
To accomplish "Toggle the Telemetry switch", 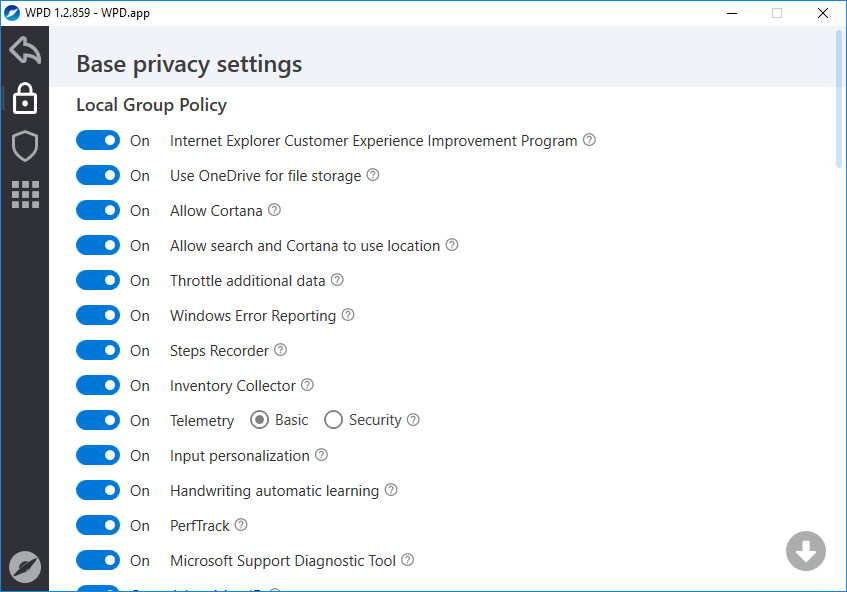I will pos(98,420).
